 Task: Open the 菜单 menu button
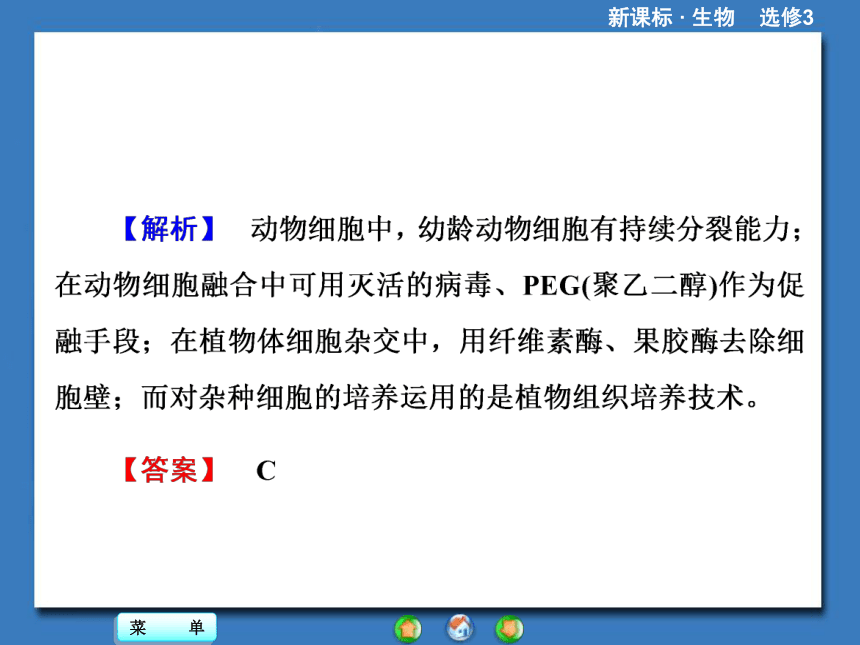point(167,627)
